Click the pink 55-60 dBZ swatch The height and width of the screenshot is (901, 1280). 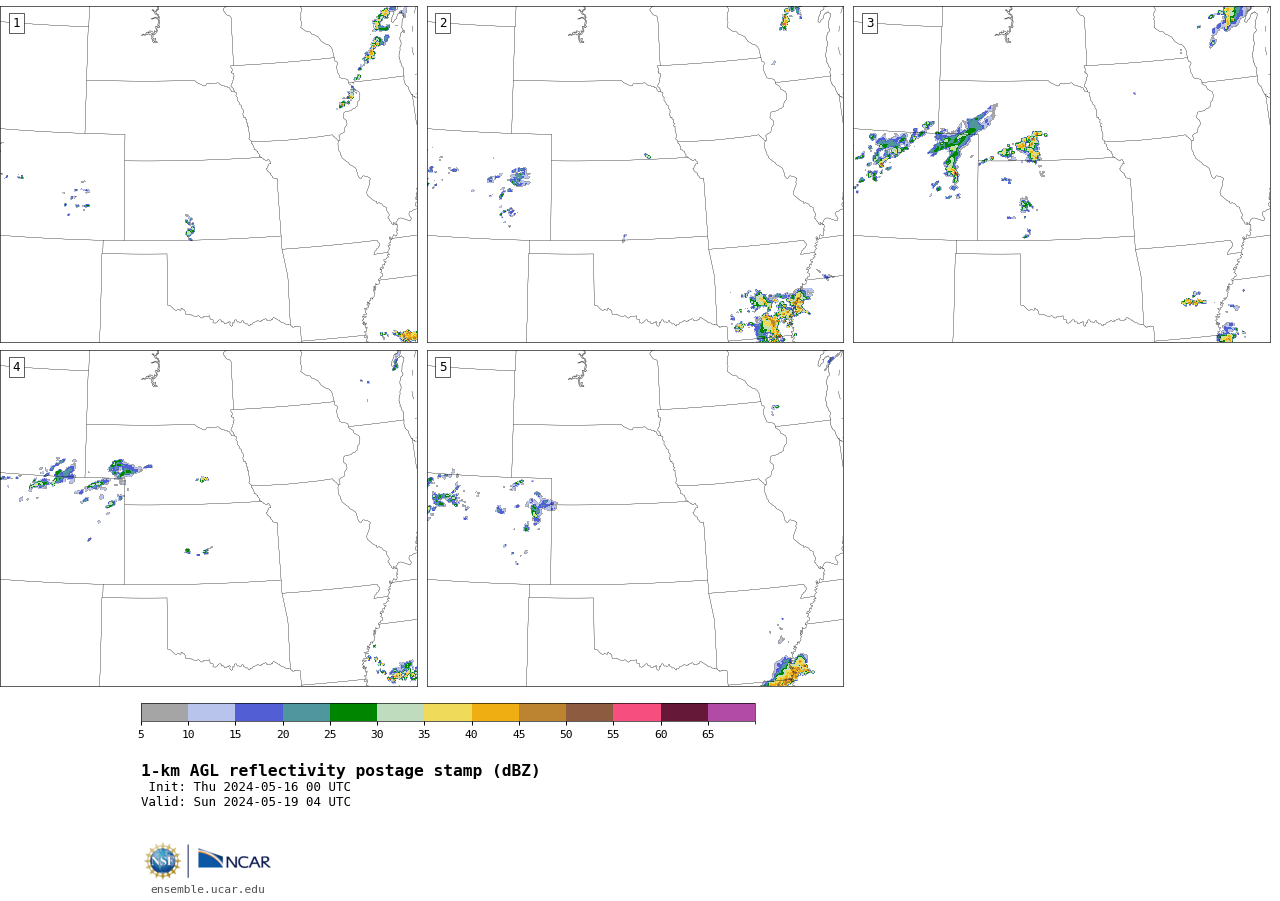(637, 713)
